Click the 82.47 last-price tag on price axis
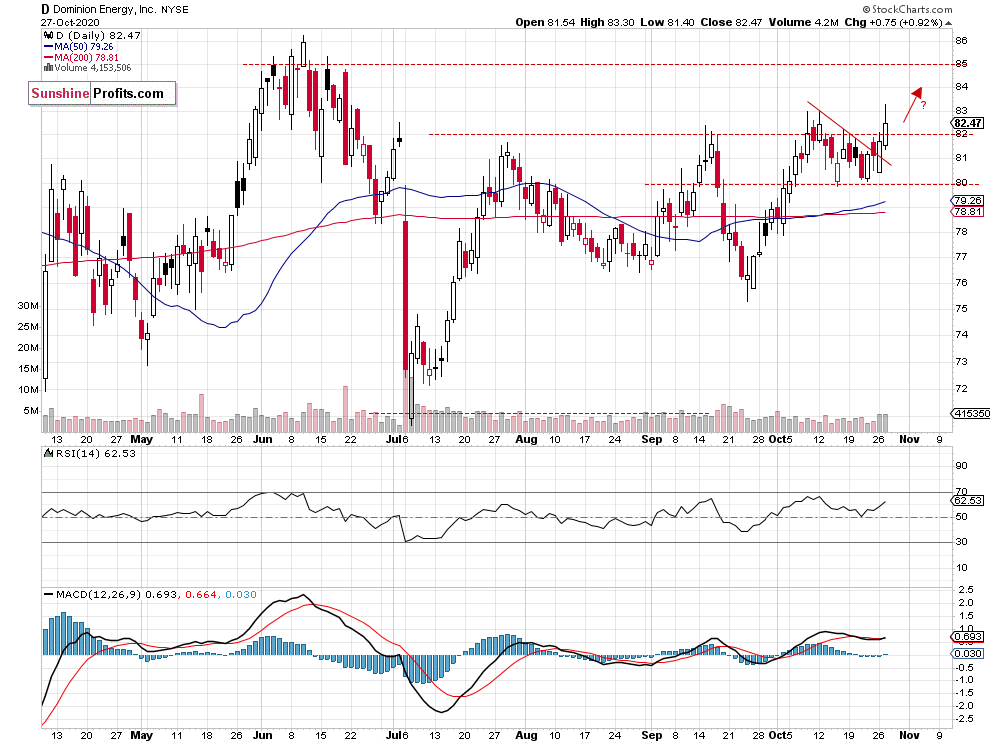 click(x=968, y=123)
